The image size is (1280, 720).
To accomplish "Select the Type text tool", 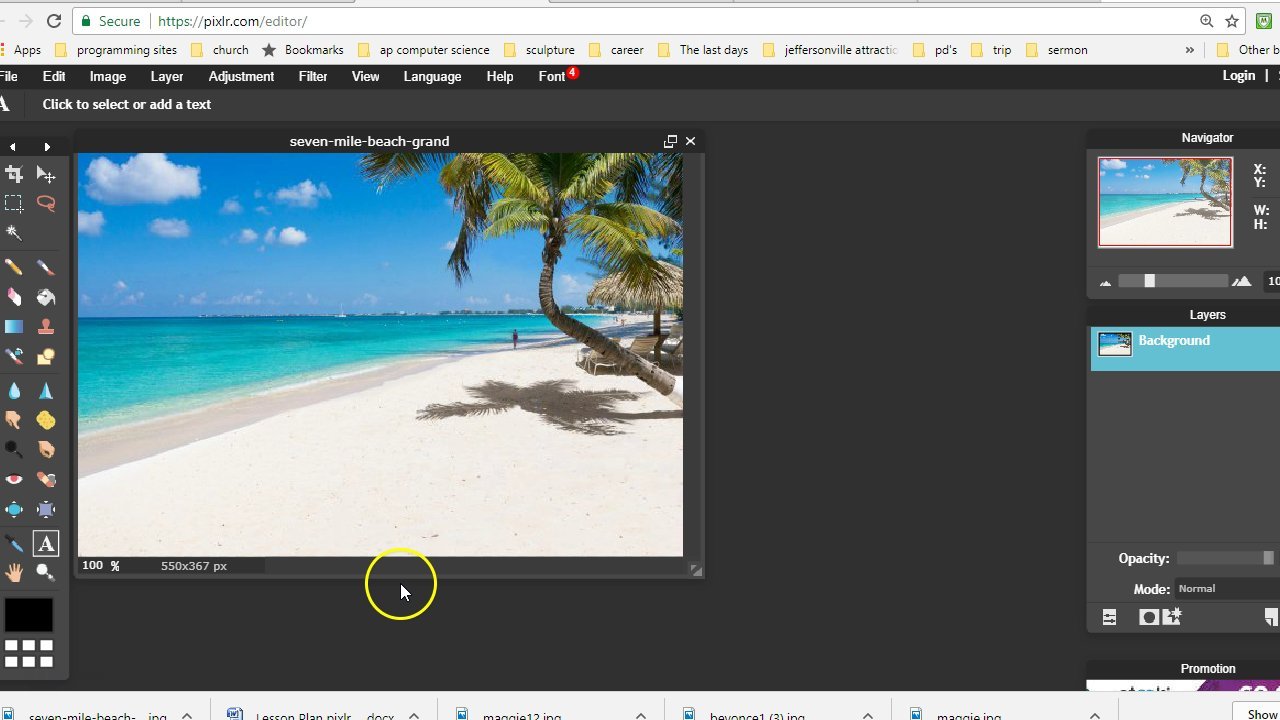I will coord(46,544).
